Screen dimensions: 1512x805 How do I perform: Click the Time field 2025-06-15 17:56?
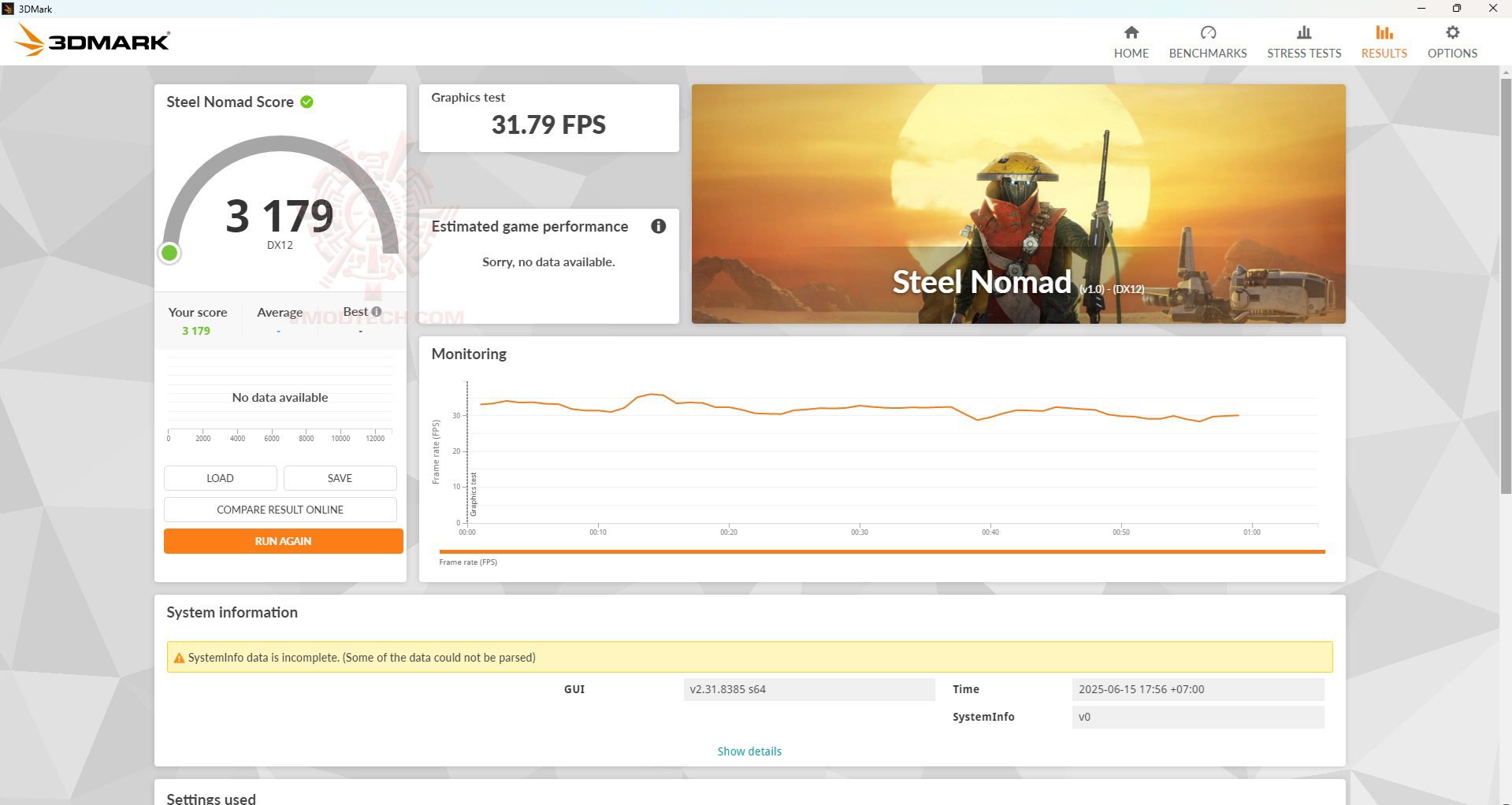[1198, 689]
